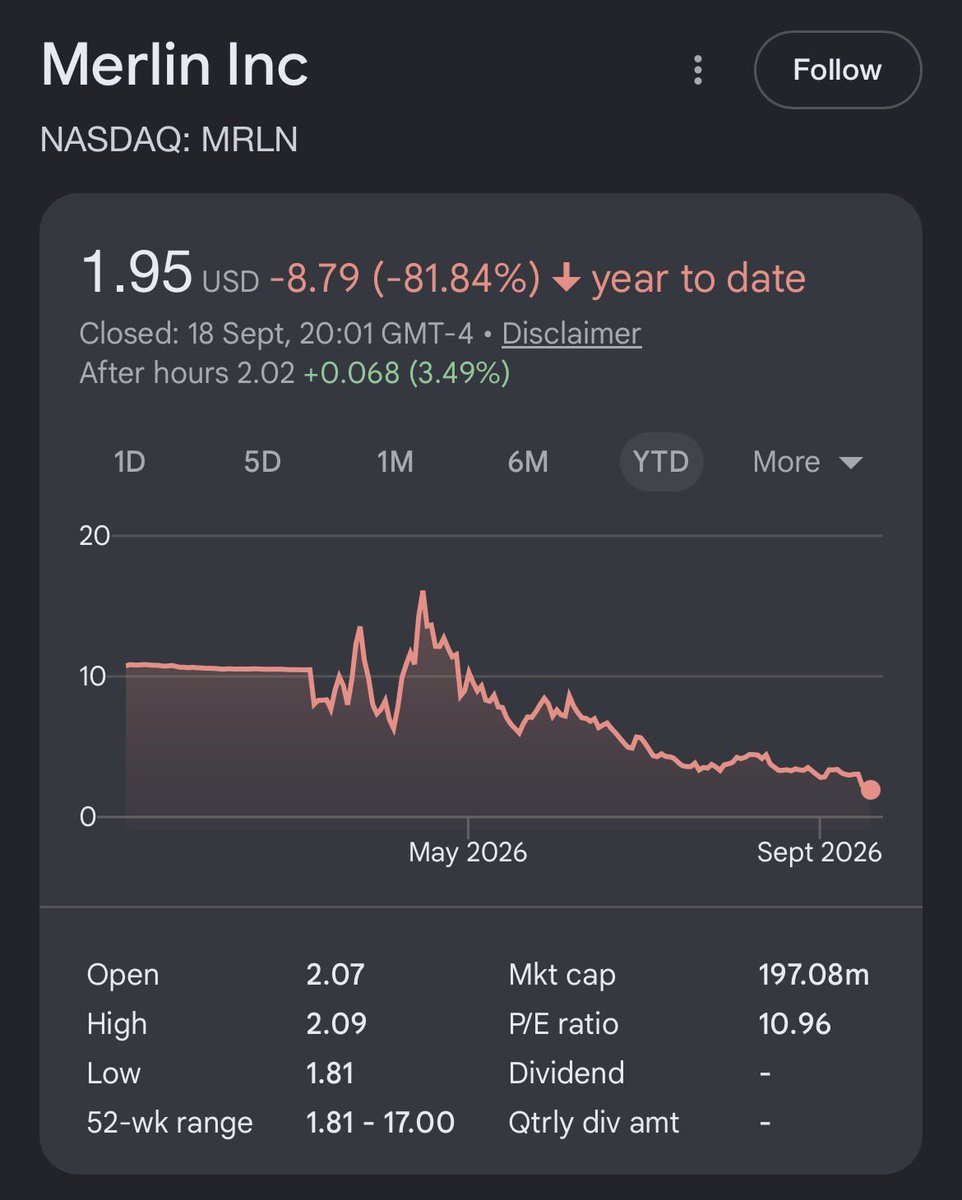Click the P/E ratio value 10.96
962x1200 pixels.
795,1024
